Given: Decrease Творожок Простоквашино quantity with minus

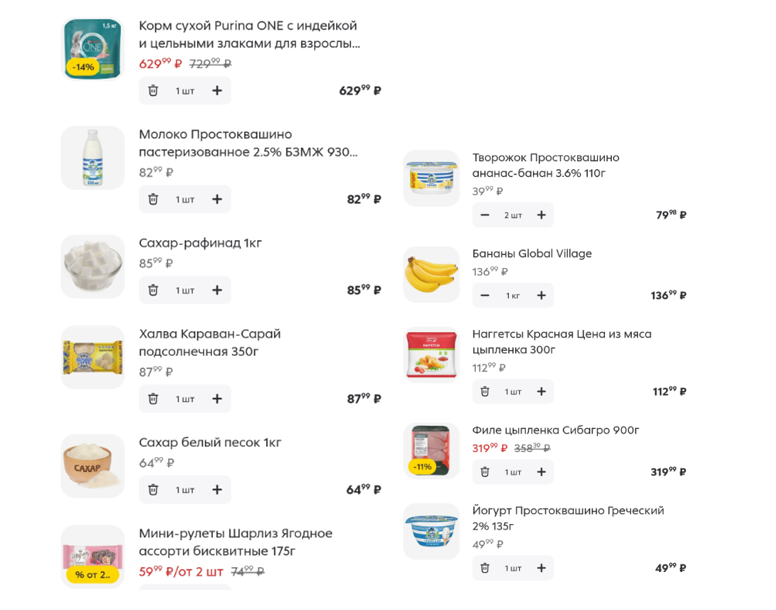Looking at the screenshot, I should coord(485,215).
